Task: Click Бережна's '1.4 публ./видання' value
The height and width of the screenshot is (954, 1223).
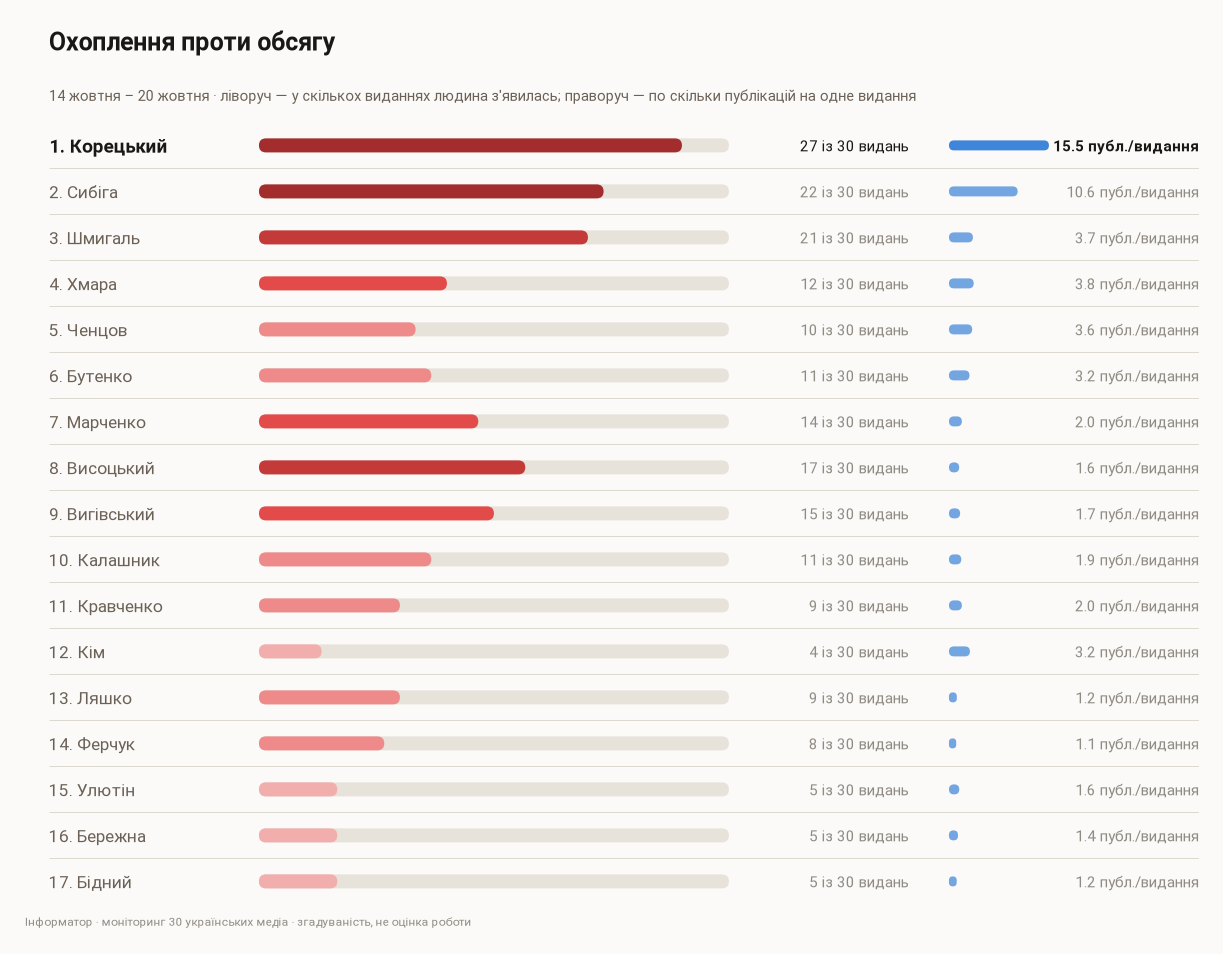Action: coord(1137,836)
